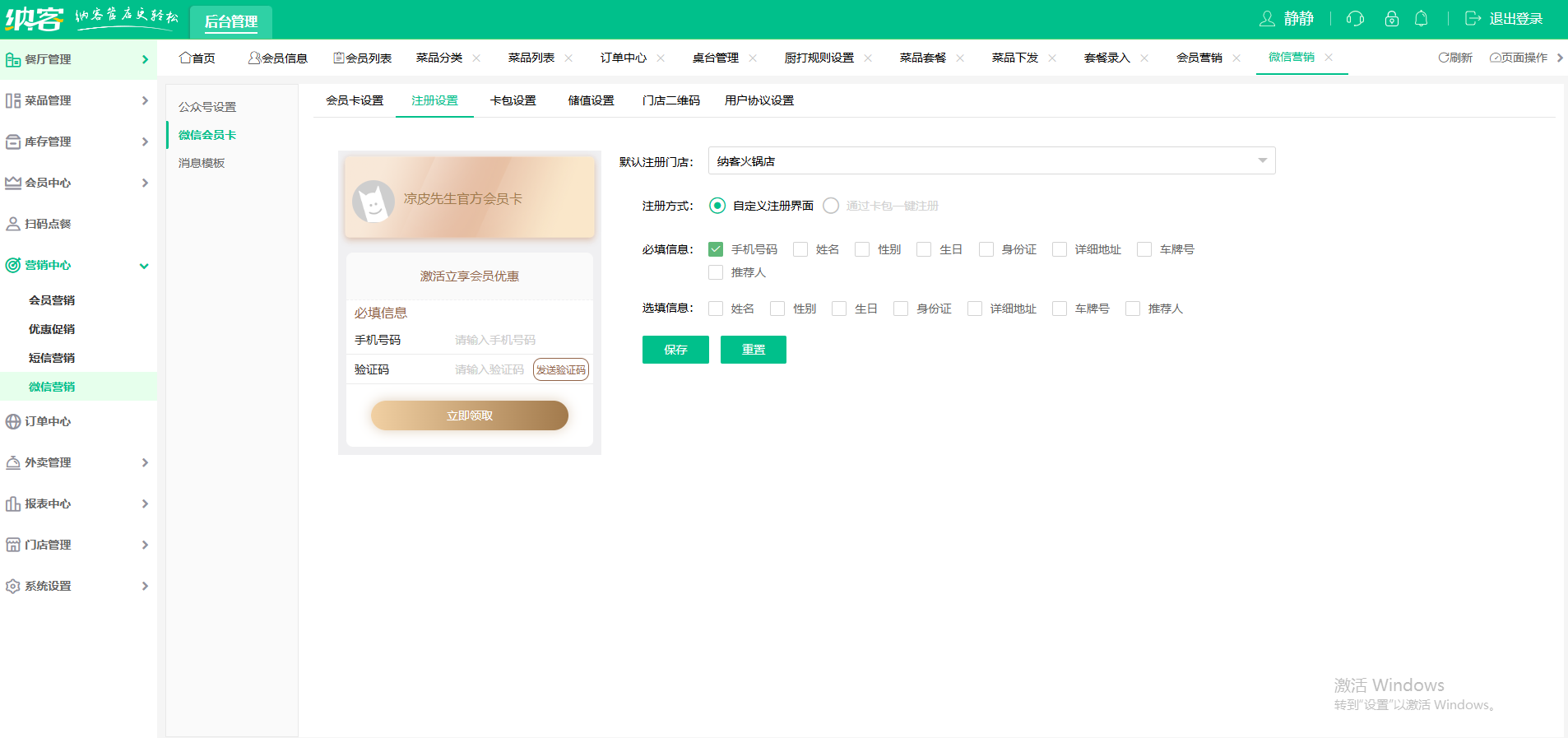Open the 储值设置 tab

click(x=591, y=100)
